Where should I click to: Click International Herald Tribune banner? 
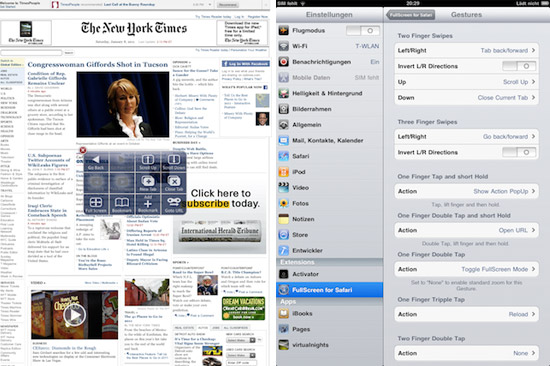tap(220, 231)
